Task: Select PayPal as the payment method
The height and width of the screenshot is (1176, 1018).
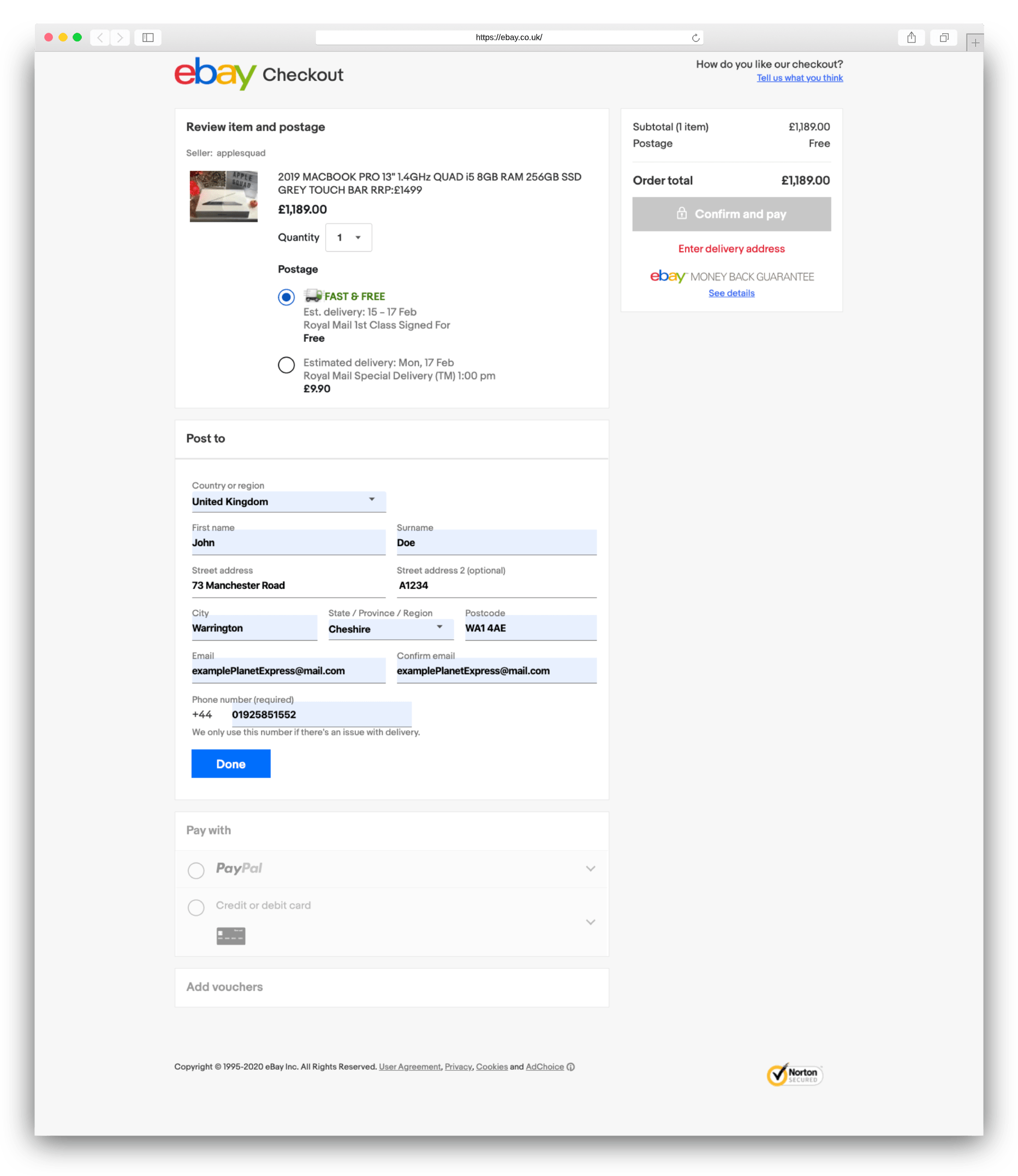Action: 196,870
